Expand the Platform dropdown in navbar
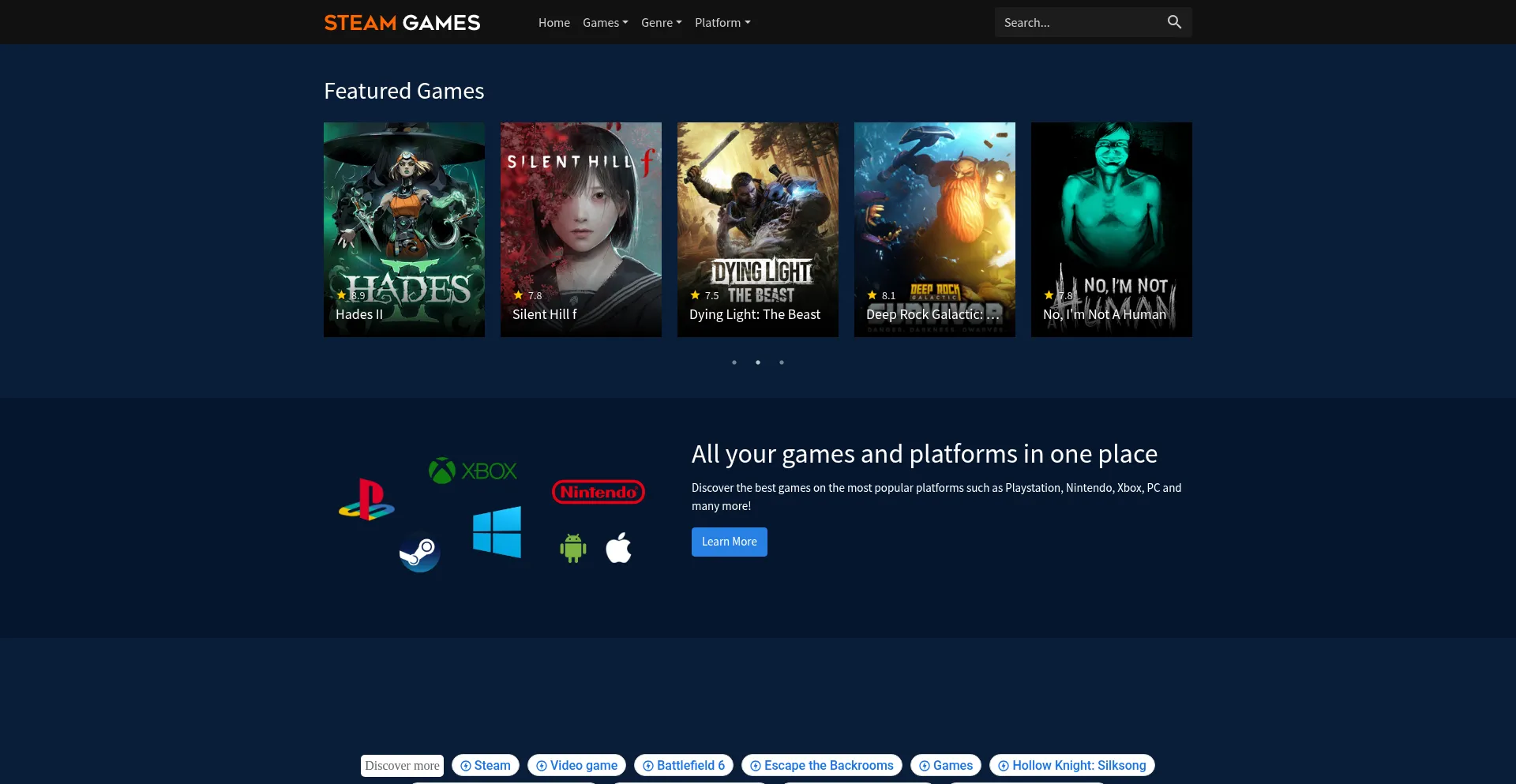This screenshot has height=784, width=1516. pyautogui.click(x=722, y=23)
